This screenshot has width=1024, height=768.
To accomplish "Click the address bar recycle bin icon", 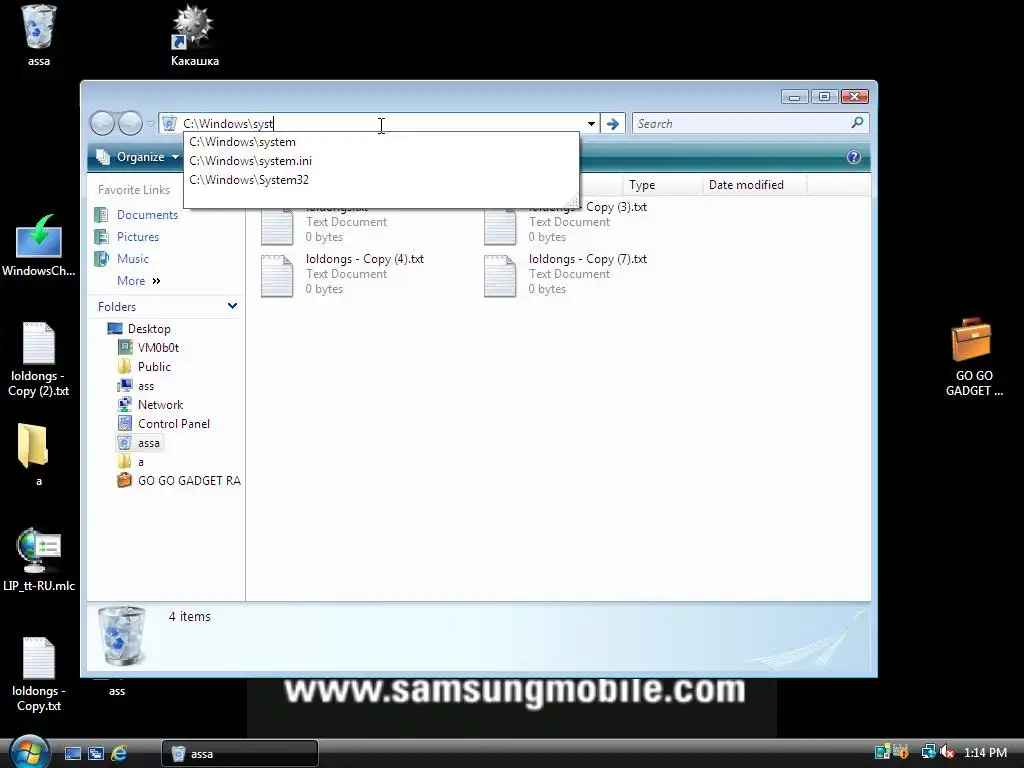I will [x=169, y=123].
